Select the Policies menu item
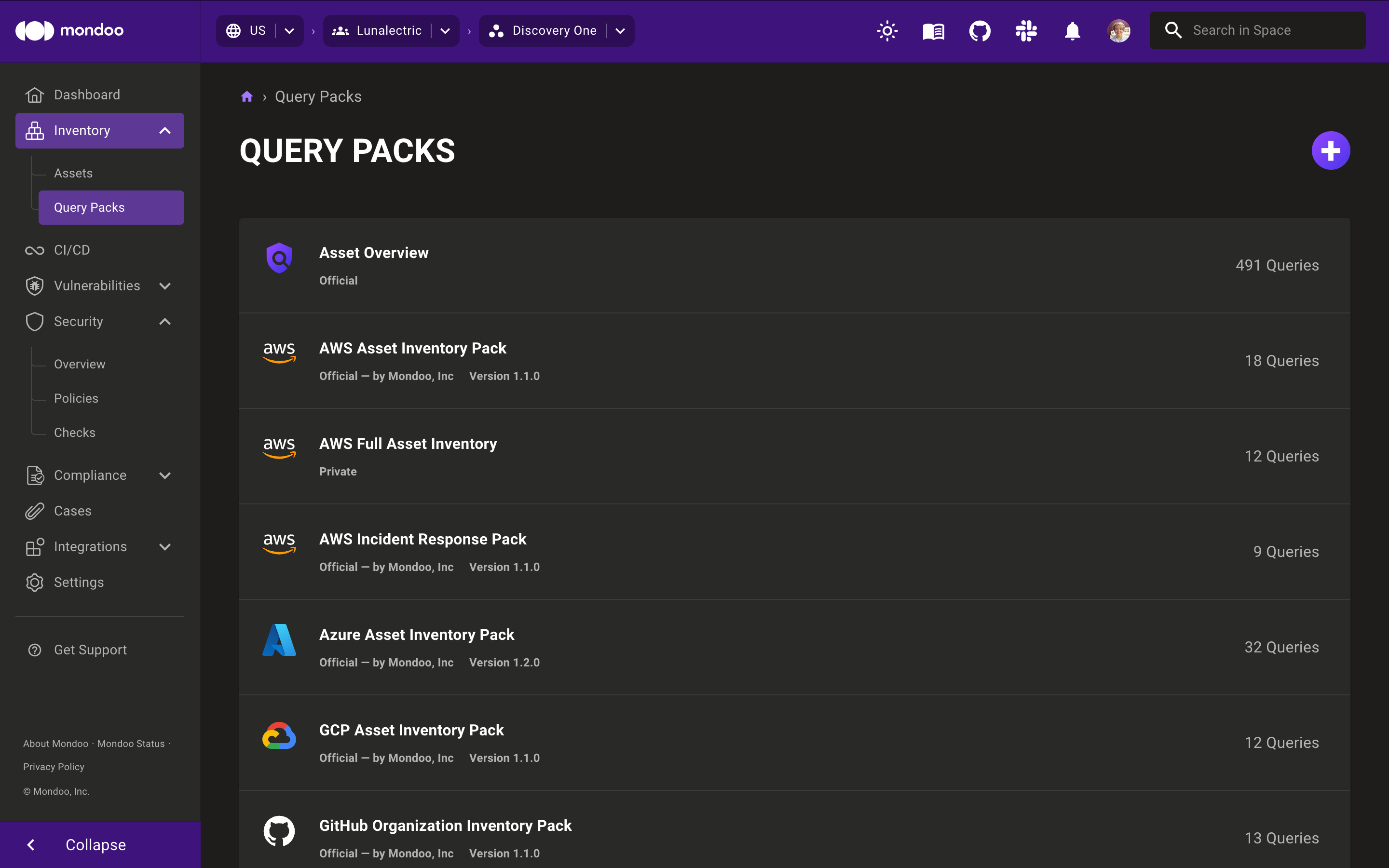The height and width of the screenshot is (868, 1389). tap(76, 398)
